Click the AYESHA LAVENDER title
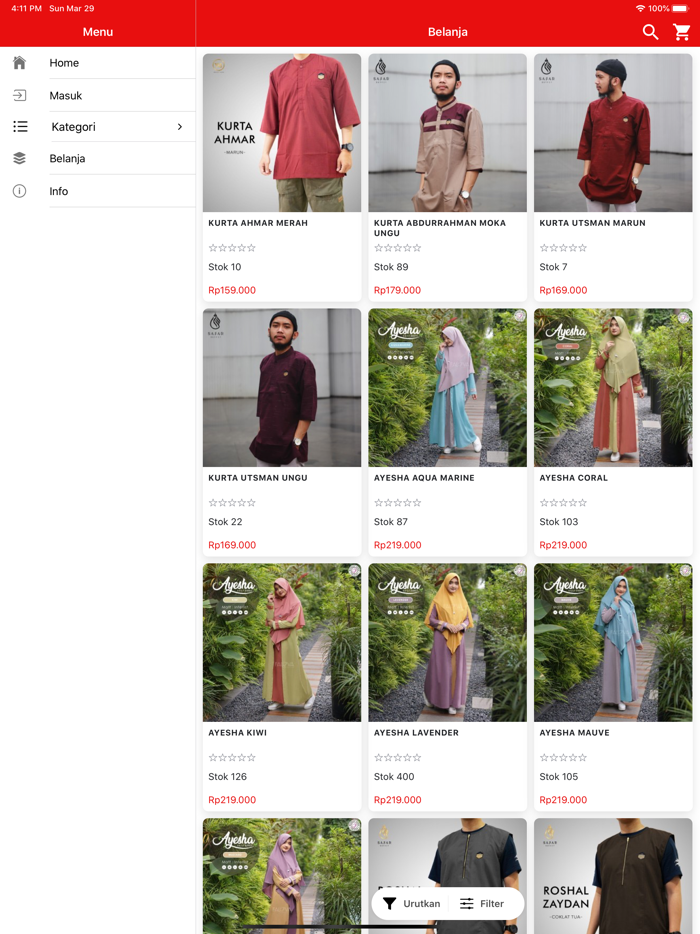700x934 pixels. pos(416,733)
